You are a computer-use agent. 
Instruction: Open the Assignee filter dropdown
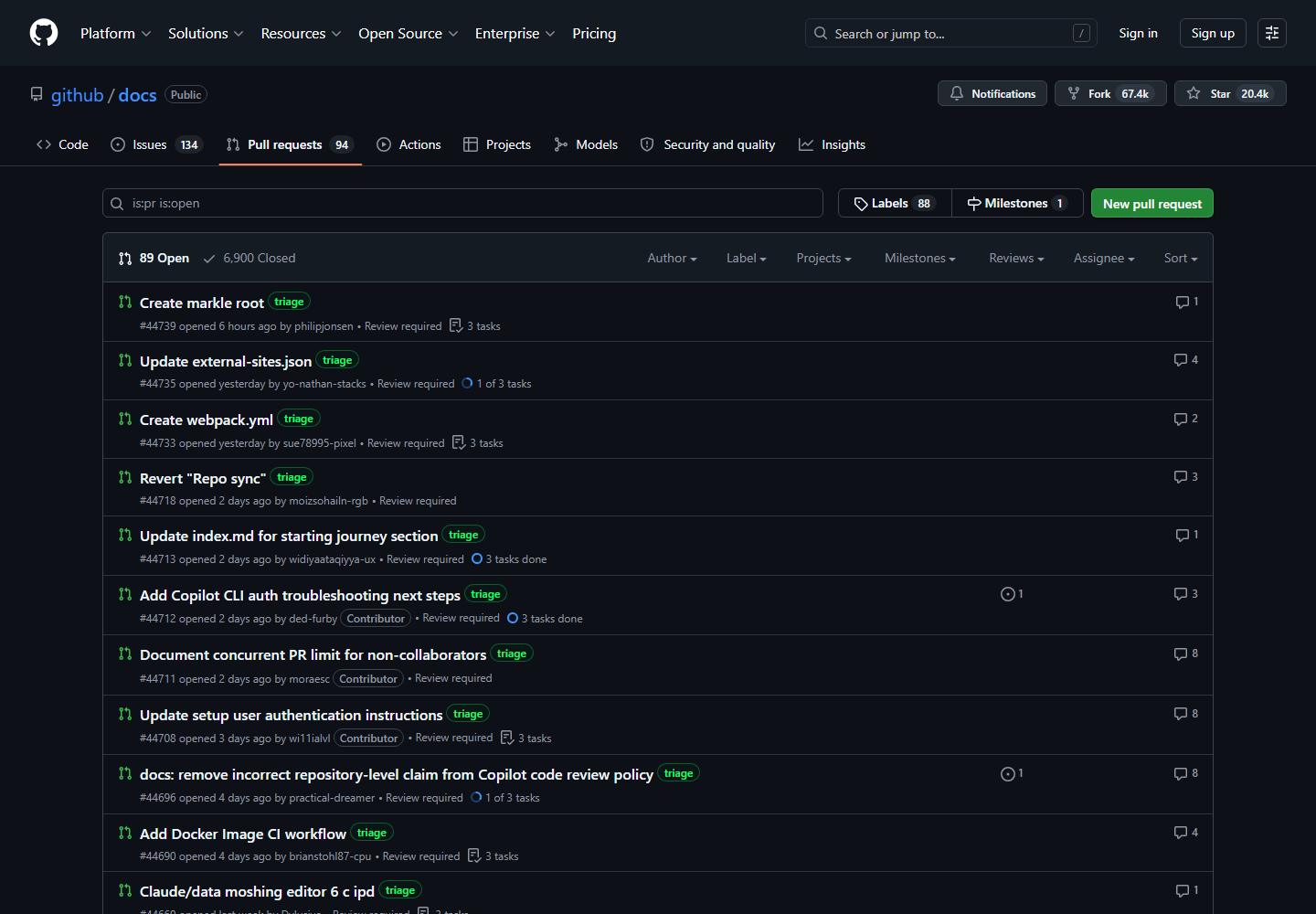coord(1104,258)
